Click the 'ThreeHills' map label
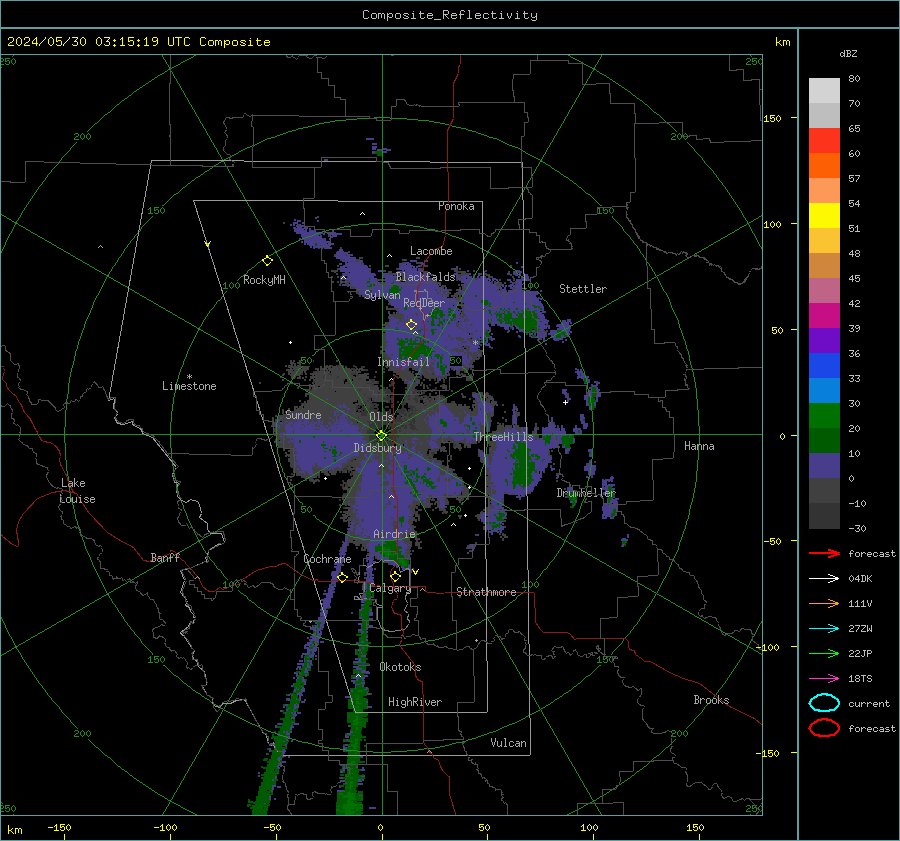This screenshot has height=841, width=900. coord(503,437)
